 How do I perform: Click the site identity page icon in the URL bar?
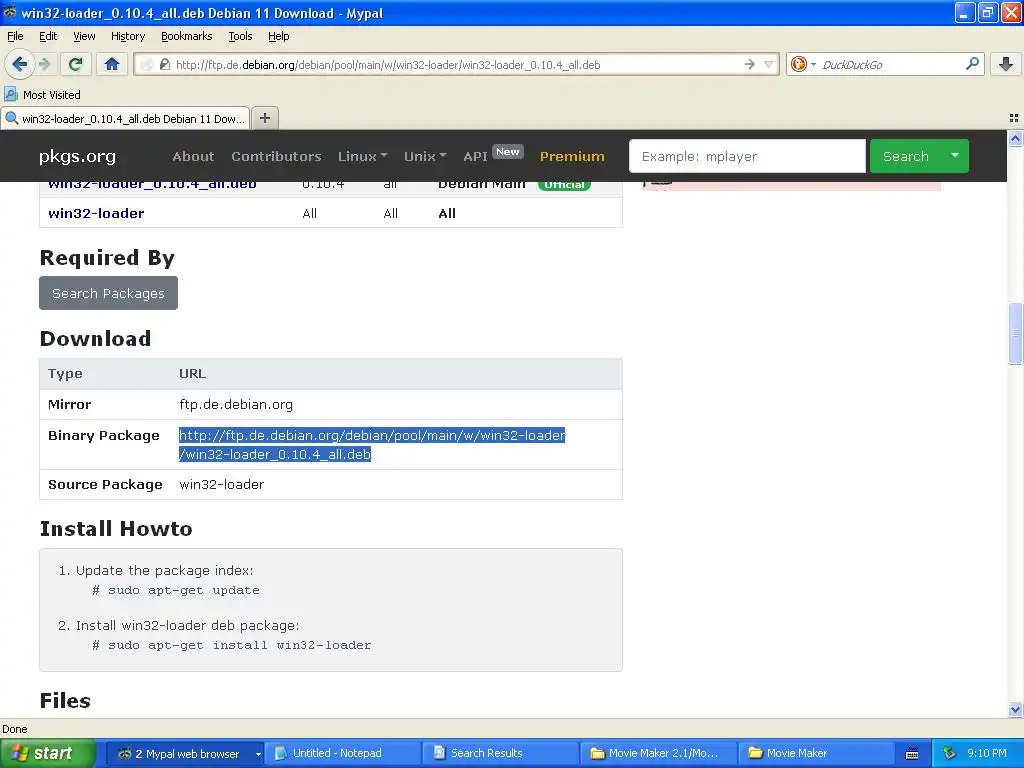click(x=165, y=65)
